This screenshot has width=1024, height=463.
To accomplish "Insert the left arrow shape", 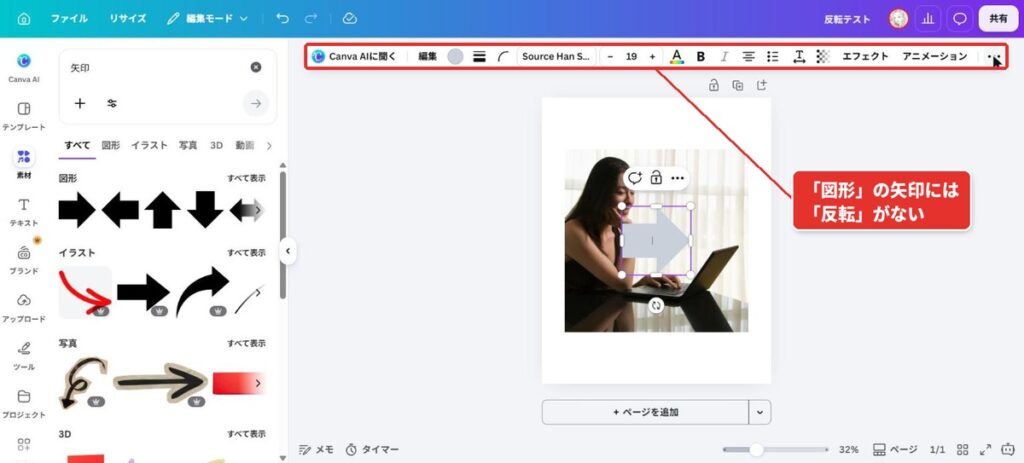I will (120, 210).
